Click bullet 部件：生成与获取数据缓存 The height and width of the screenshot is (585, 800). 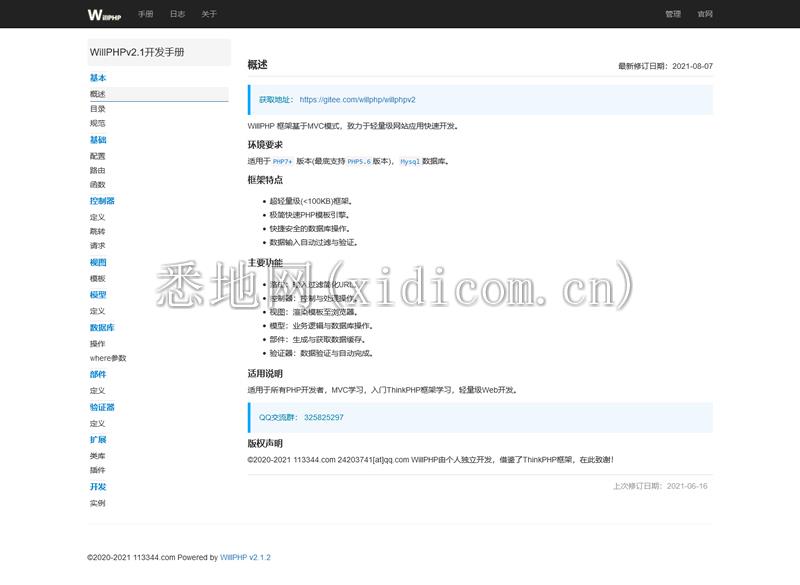[317, 340]
